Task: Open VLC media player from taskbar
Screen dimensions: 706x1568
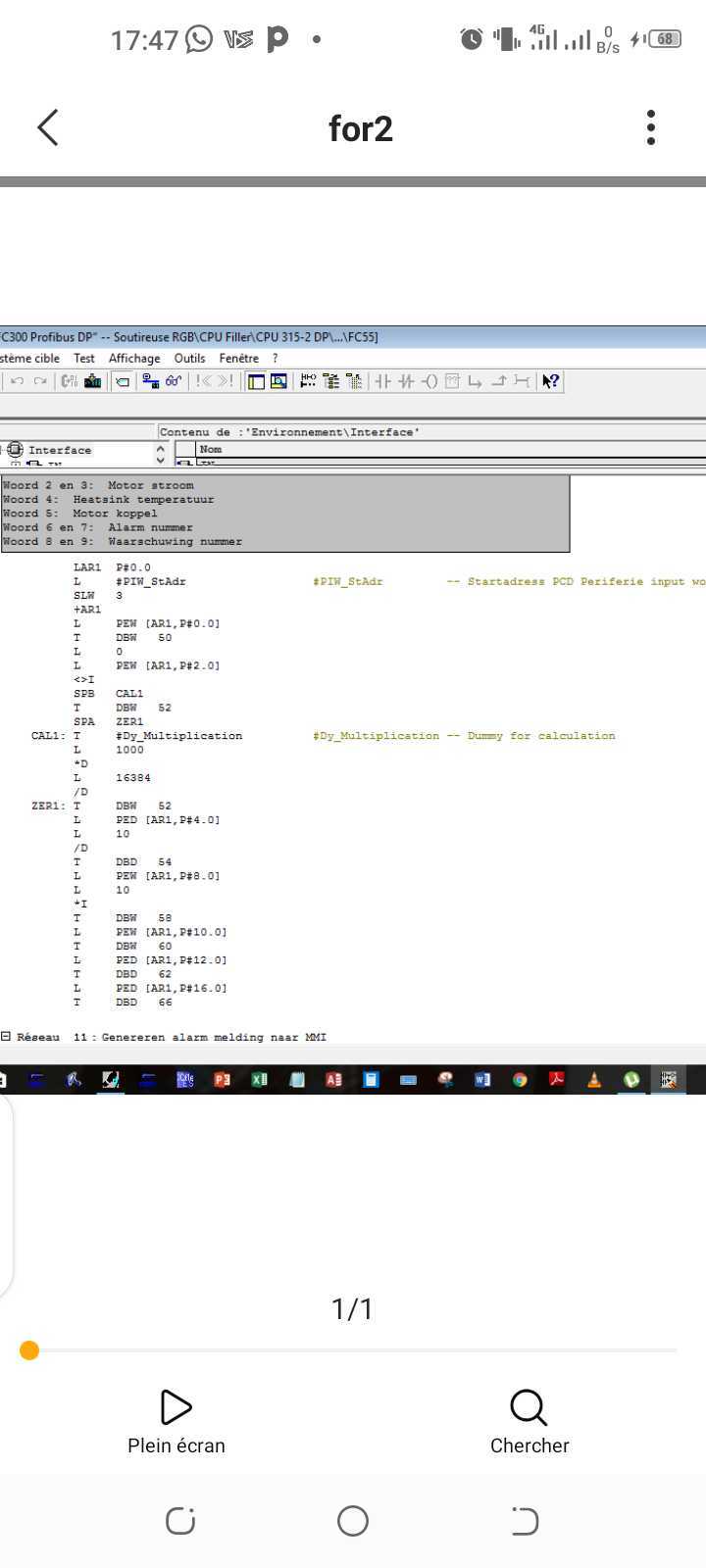Action: [x=594, y=1079]
